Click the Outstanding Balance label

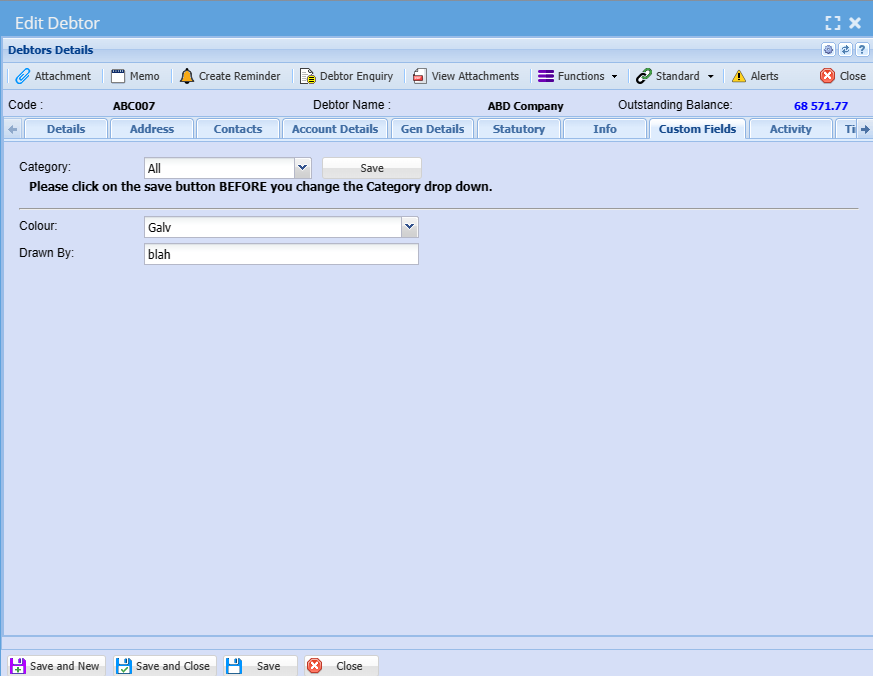(675, 105)
